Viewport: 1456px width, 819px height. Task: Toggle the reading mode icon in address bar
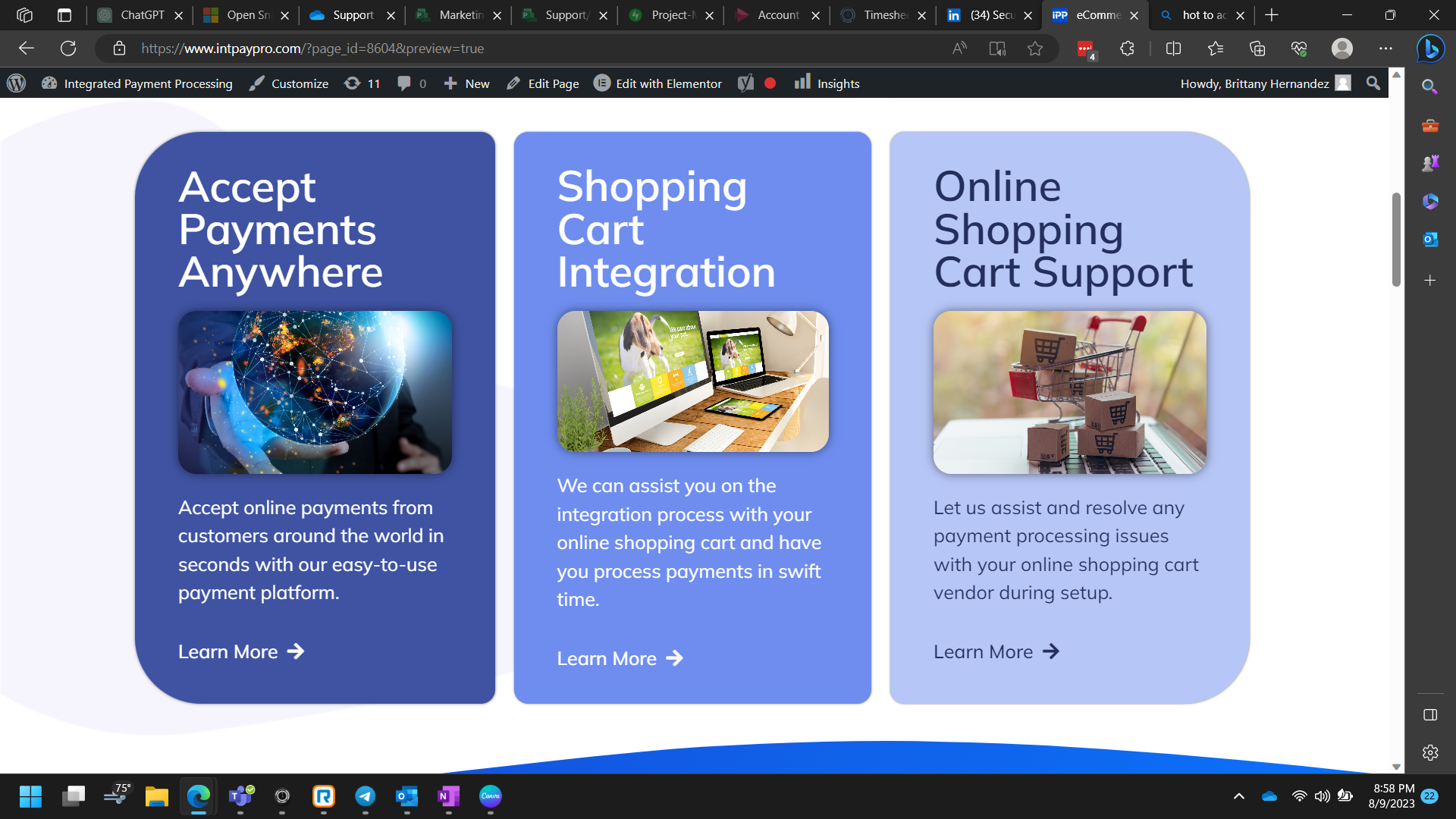997,48
